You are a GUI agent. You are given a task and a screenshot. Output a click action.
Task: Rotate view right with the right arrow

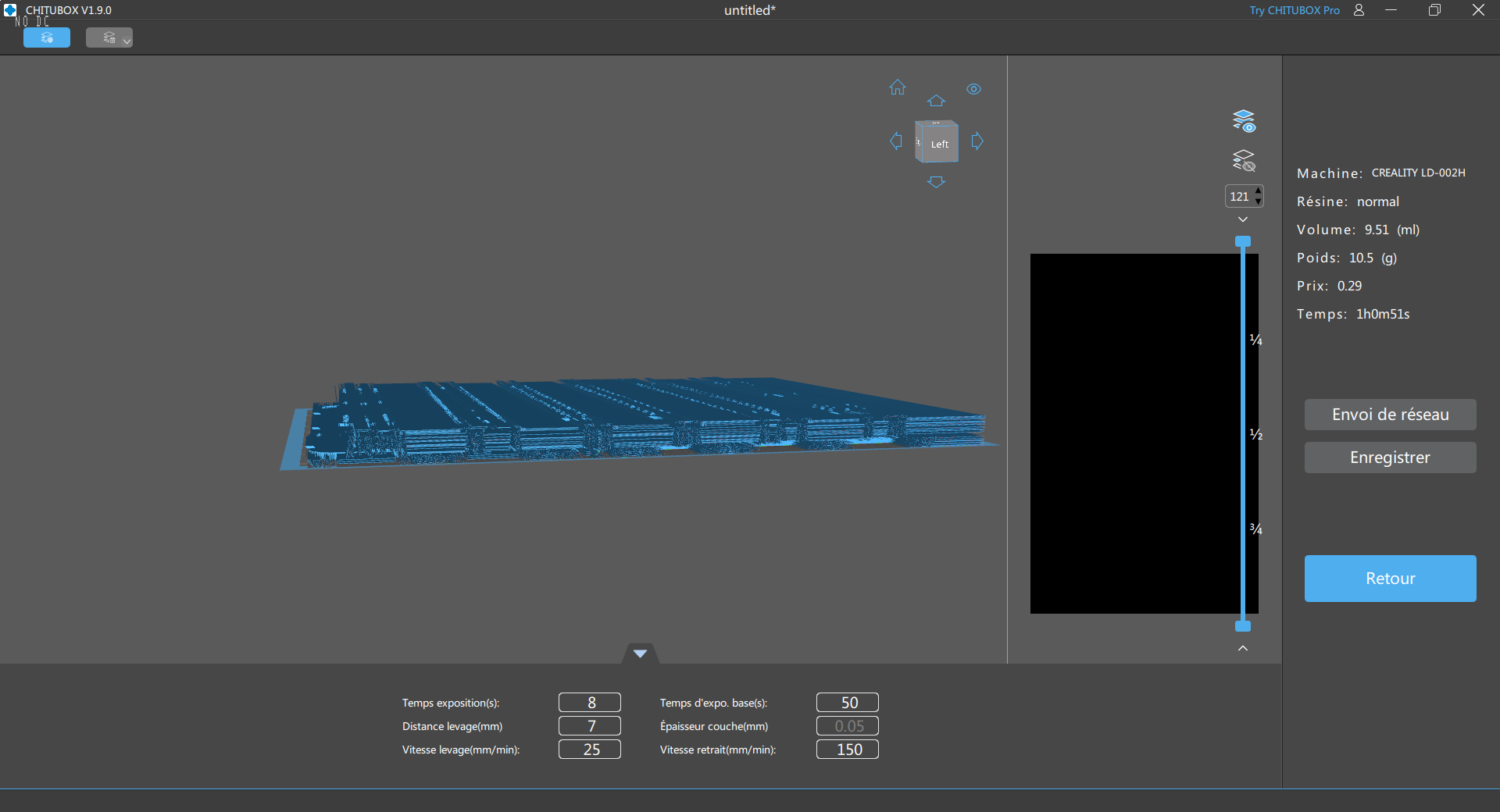click(977, 141)
